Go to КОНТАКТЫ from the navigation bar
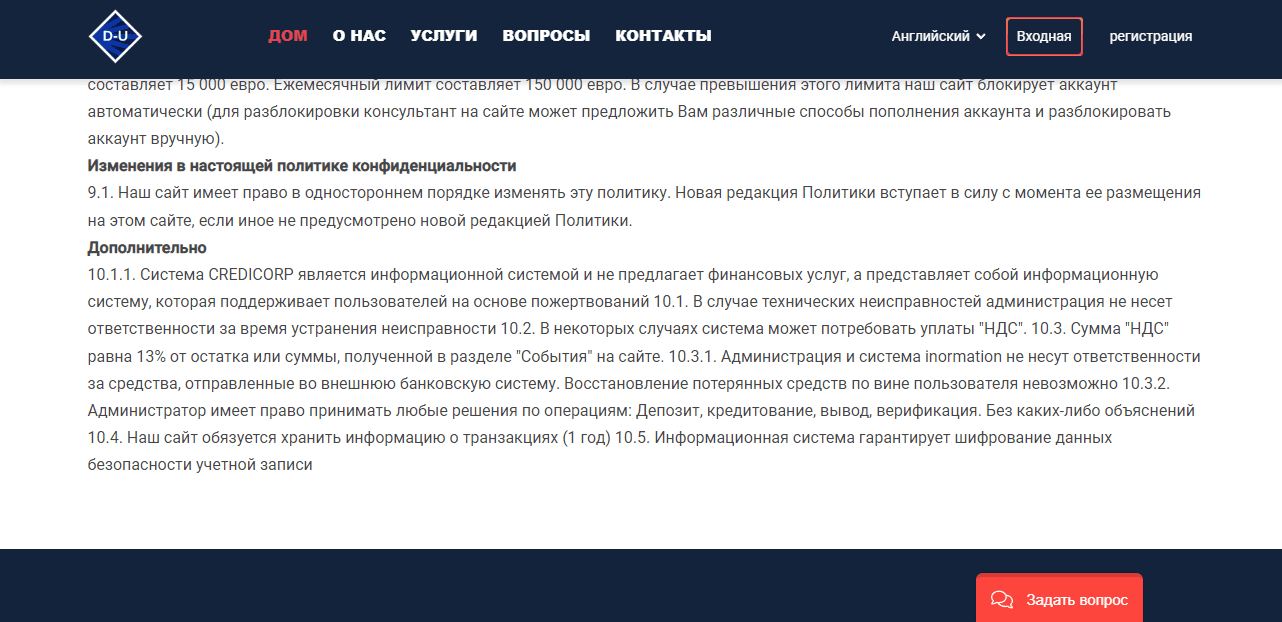Viewport: 1282px width, 622px height. 663,35
